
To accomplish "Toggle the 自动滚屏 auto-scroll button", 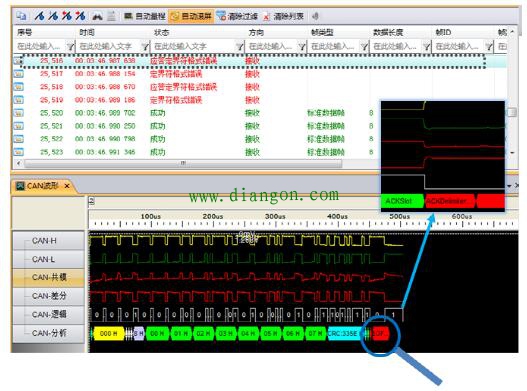I will coord(191,16).
